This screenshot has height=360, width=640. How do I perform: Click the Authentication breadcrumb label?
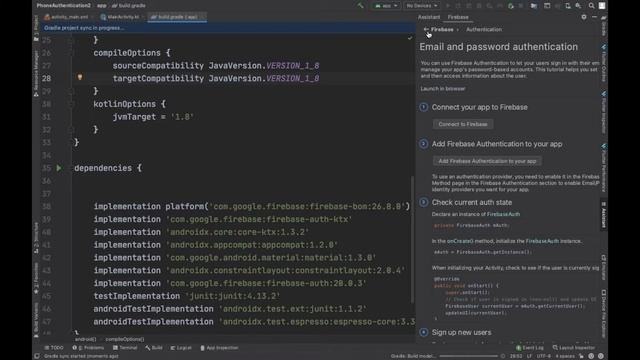click(x=484, y=29)
